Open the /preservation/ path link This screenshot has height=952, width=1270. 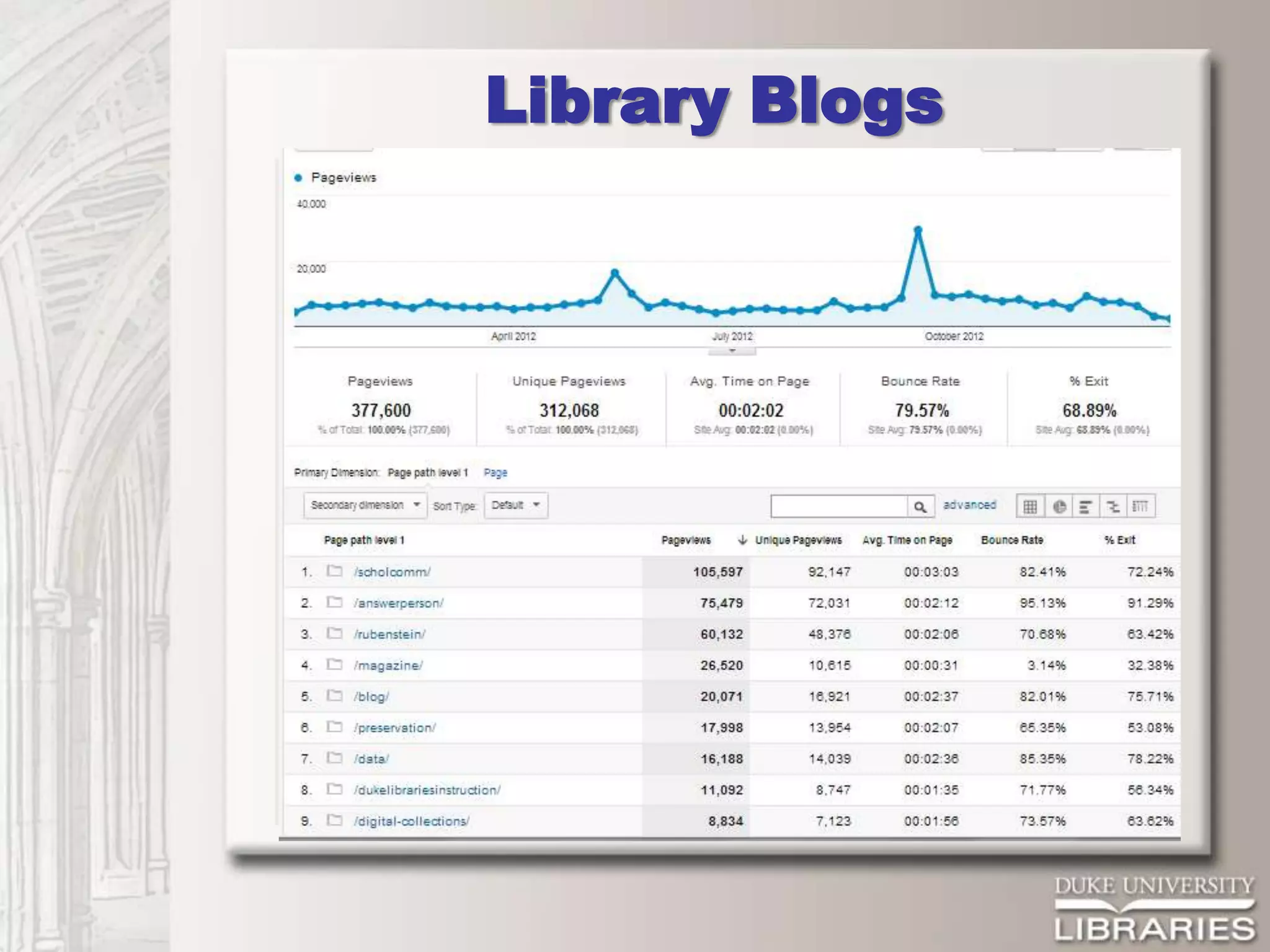coord(395,727)
